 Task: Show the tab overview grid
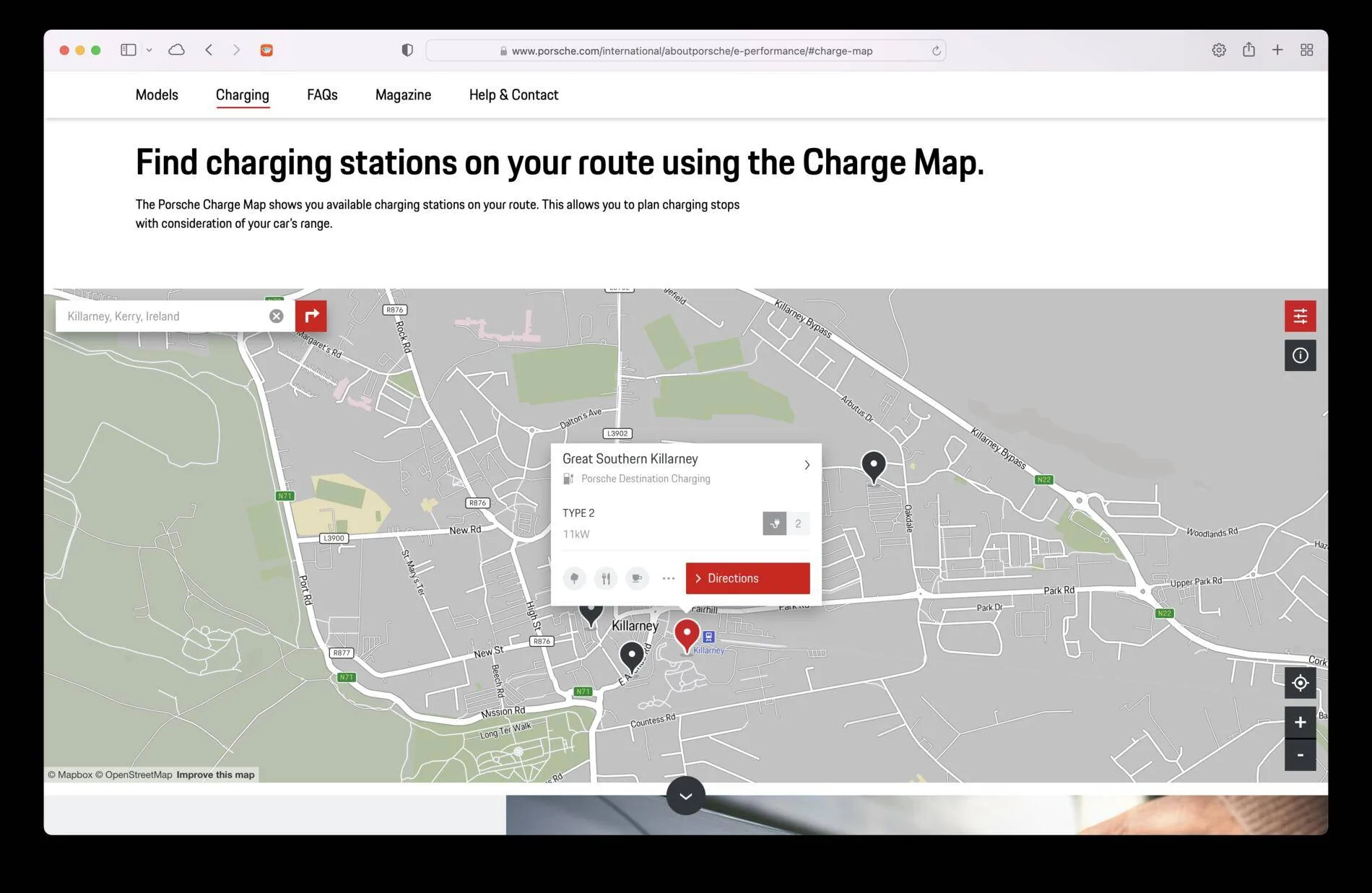(x=1306, y=50)
